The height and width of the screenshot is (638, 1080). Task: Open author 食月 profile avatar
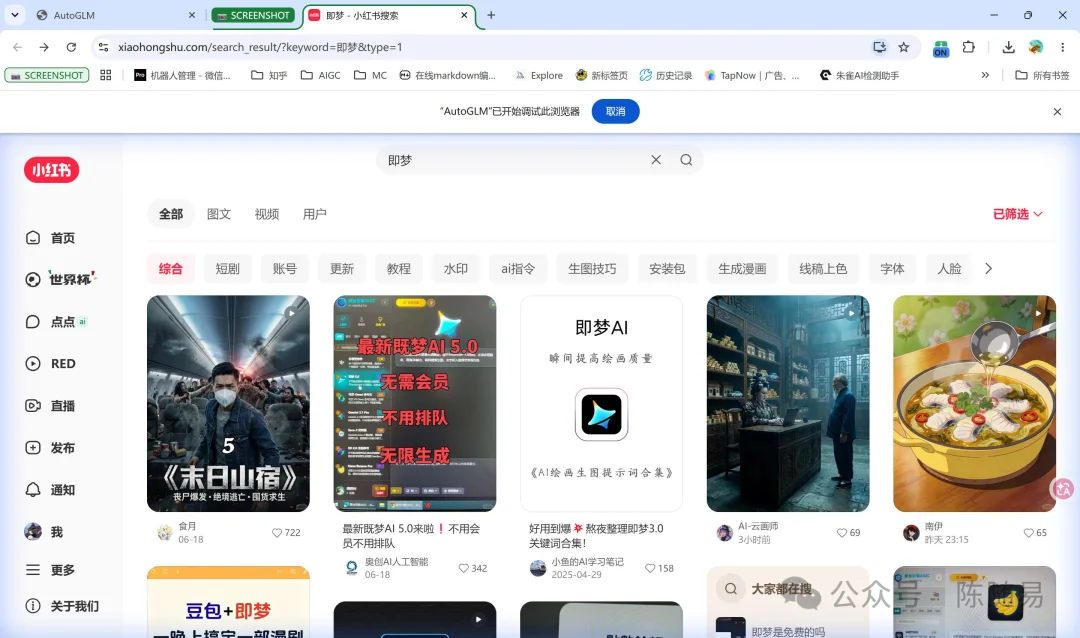[165, 533]
